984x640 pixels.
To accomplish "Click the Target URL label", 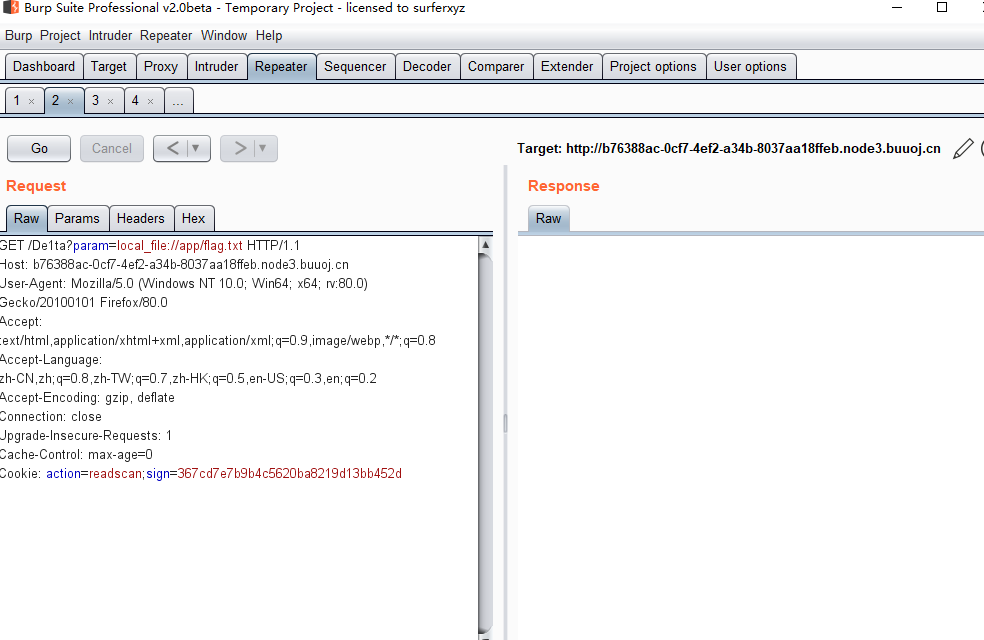I will 729,149.
